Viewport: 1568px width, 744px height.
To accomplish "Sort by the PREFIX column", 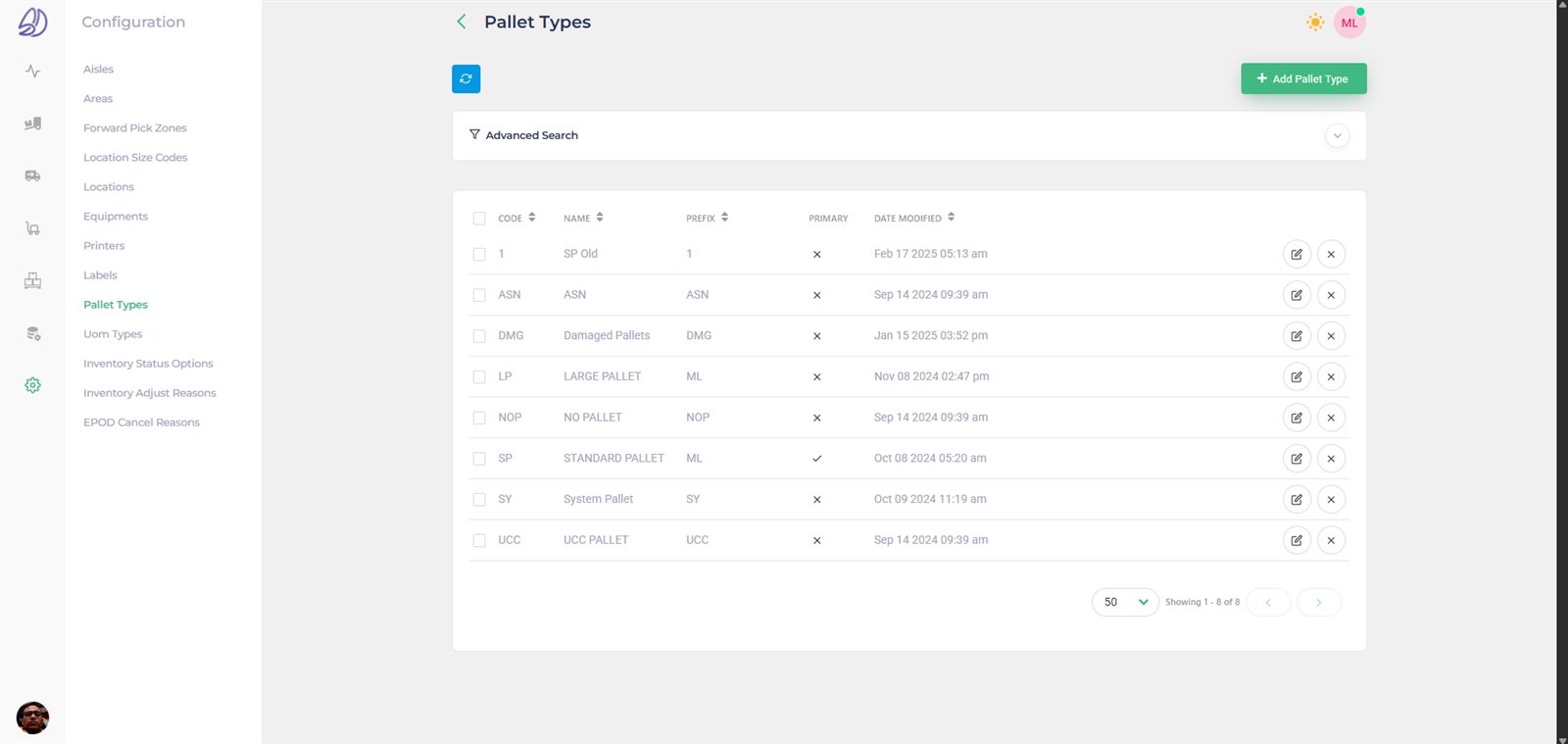I will [x=707, y=218].
